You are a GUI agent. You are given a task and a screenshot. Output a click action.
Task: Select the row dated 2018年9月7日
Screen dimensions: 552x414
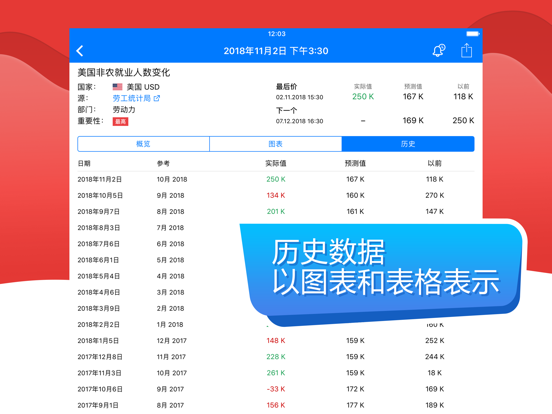(276, 212)
